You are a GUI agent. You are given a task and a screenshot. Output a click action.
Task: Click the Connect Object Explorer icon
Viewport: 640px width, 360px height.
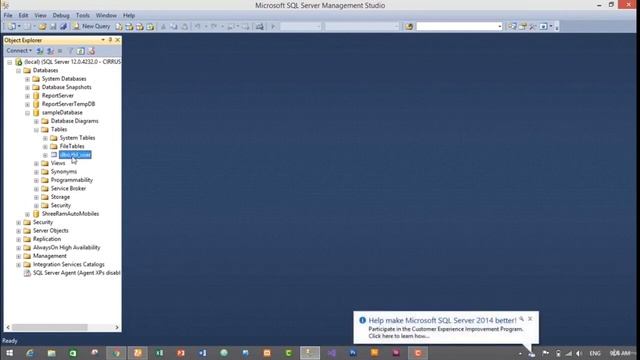coord(40,51)
